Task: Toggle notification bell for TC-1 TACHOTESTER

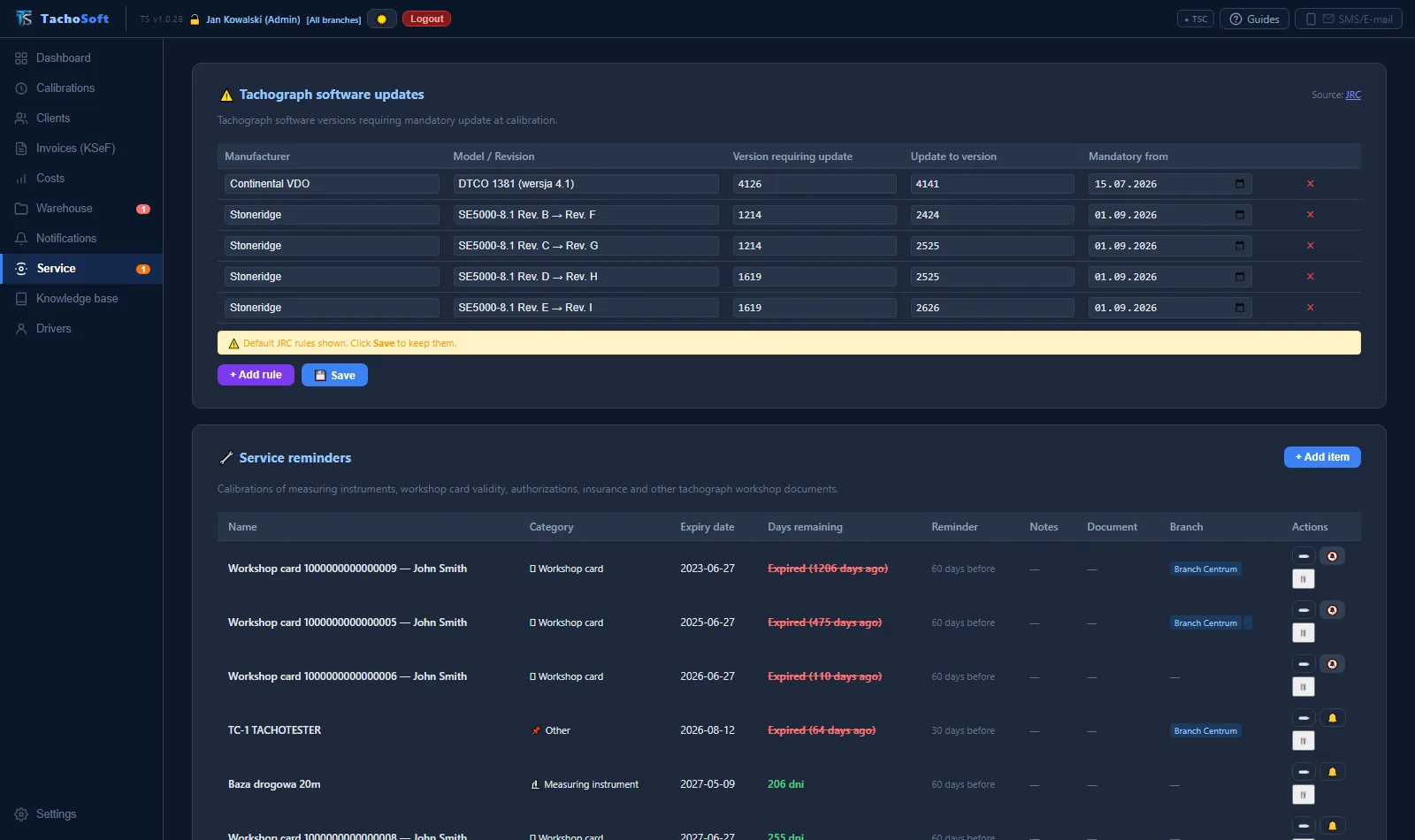Action: (1332, 718)
